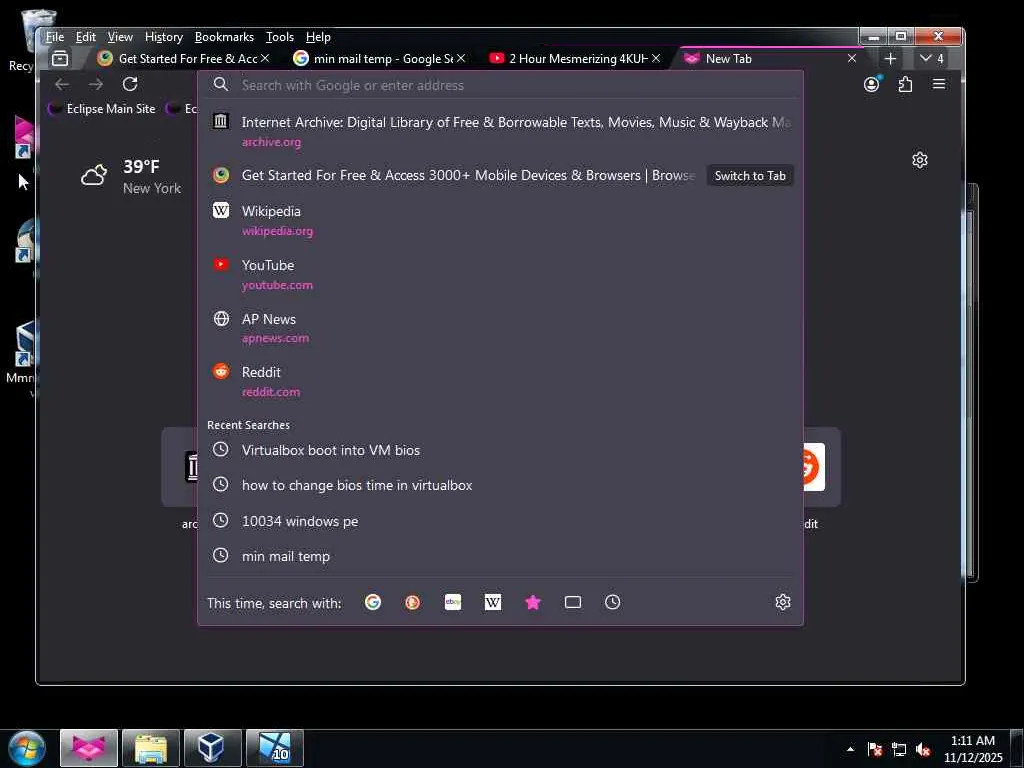Click the 39°F New York weather widget
Viewport: 1024px width, 768px height.
click(x=131, y=176)
